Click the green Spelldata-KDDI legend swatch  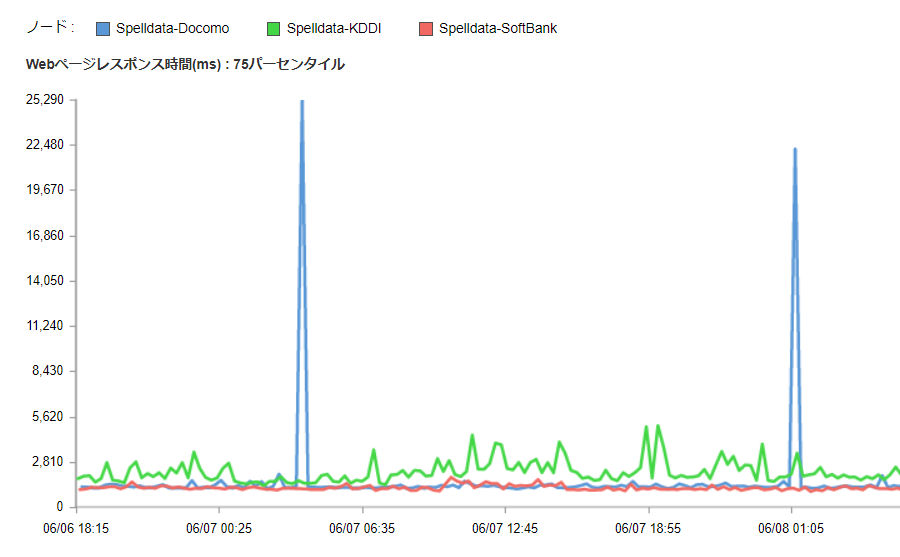[272, 28]
